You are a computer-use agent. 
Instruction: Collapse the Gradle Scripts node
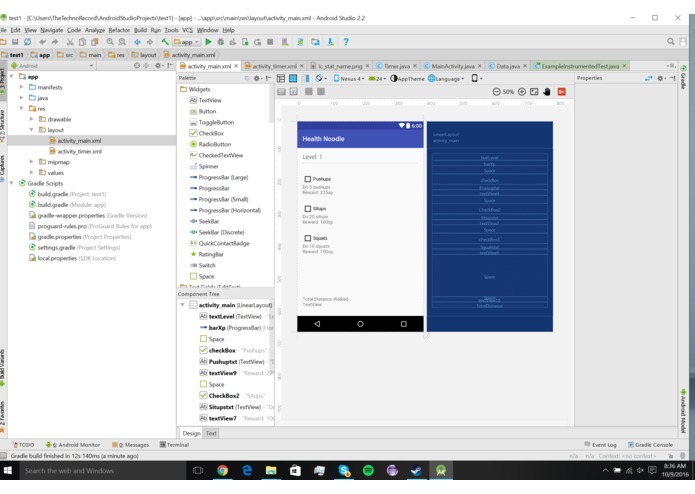[x=12, y=183]
